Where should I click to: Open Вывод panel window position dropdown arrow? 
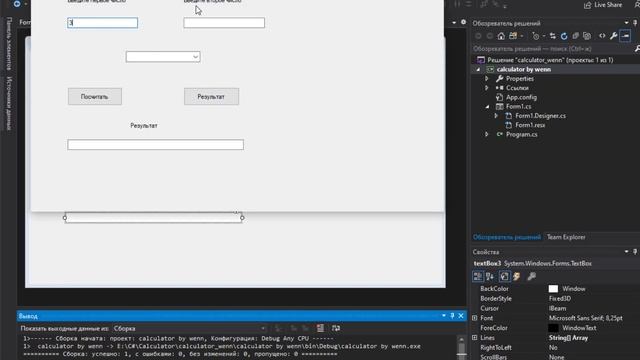tap(444, 316)
